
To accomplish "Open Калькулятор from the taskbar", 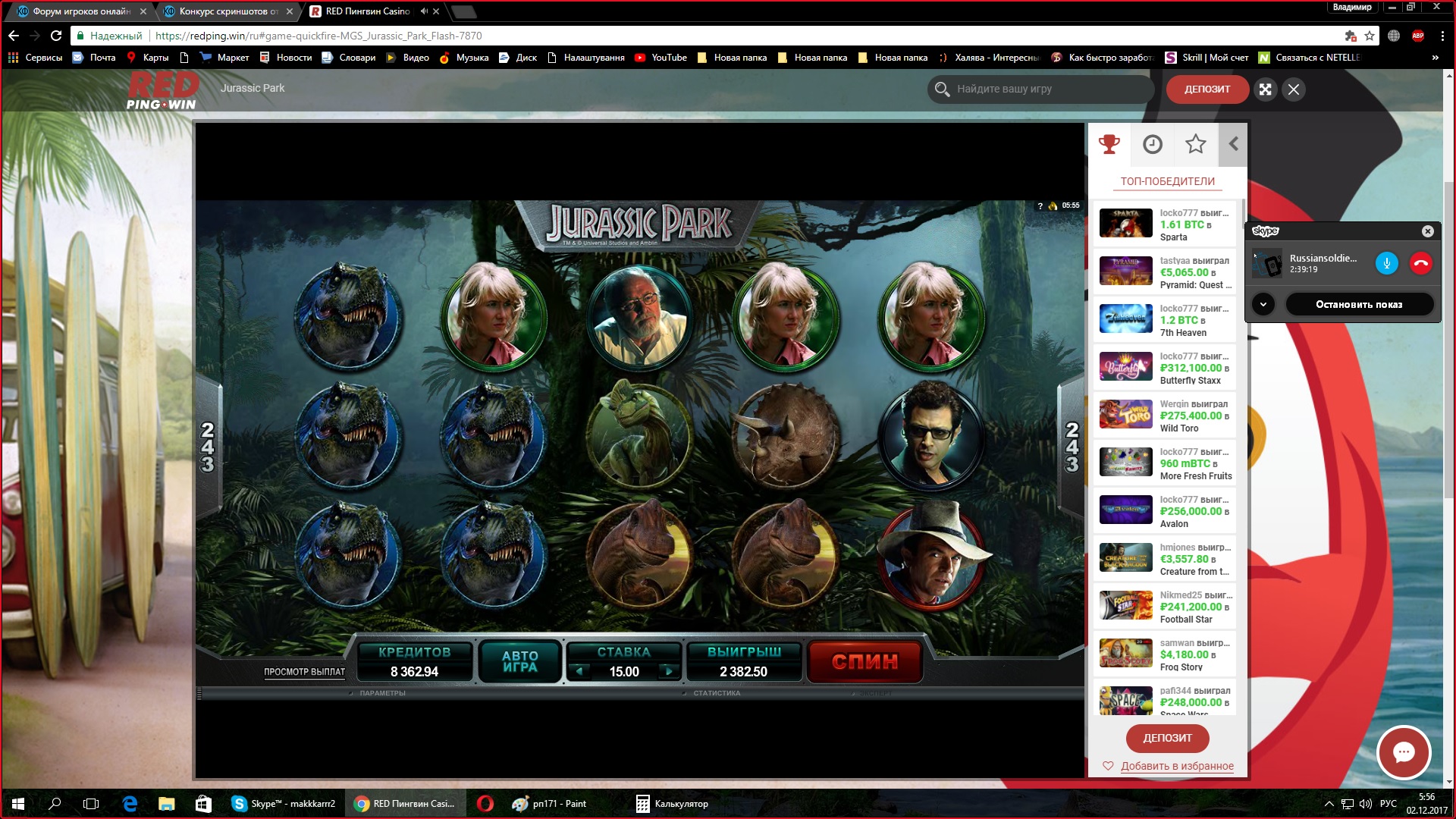I will click(672, 804).
